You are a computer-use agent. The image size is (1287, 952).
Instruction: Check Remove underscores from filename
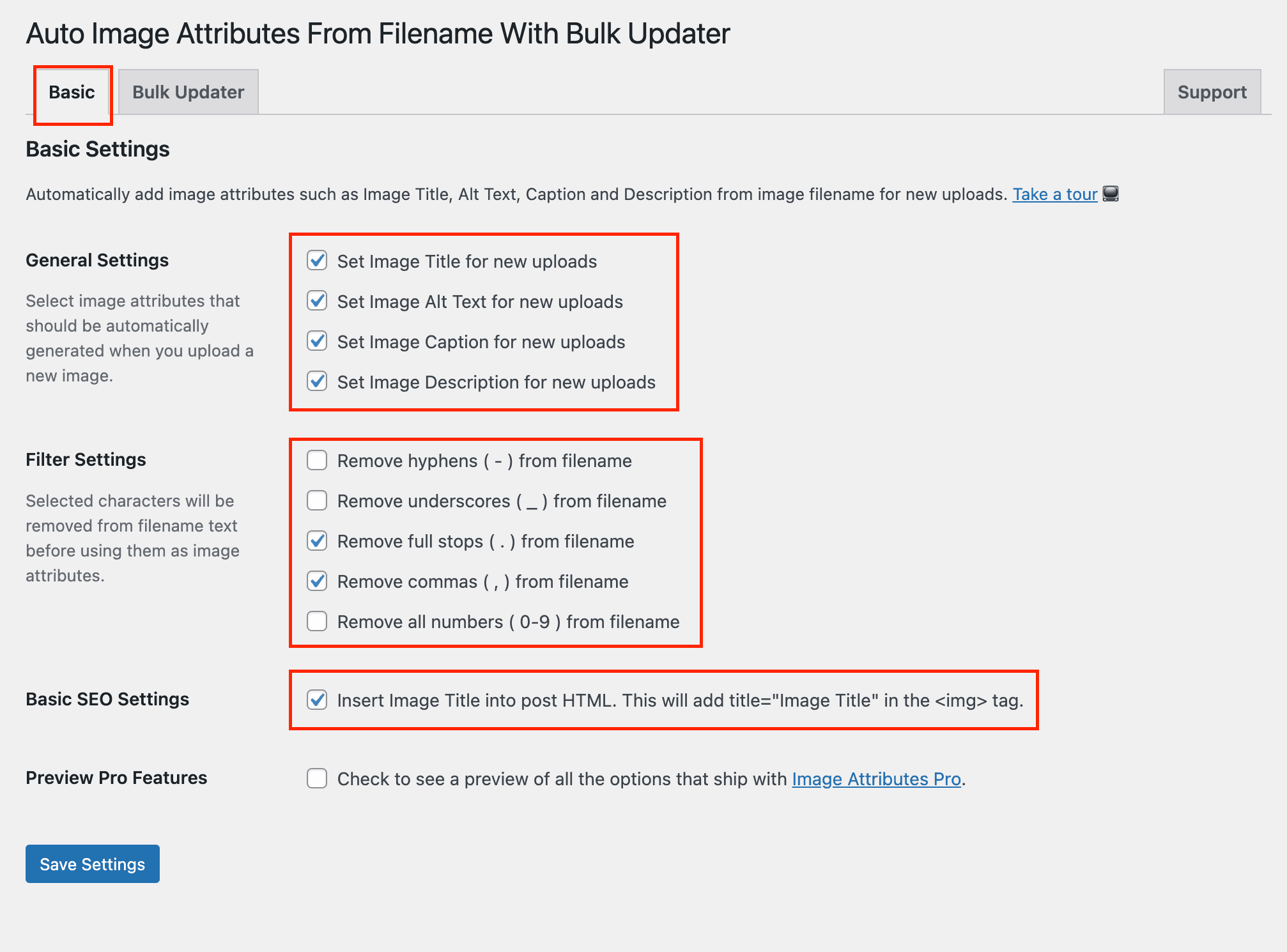tap(317, 500)
